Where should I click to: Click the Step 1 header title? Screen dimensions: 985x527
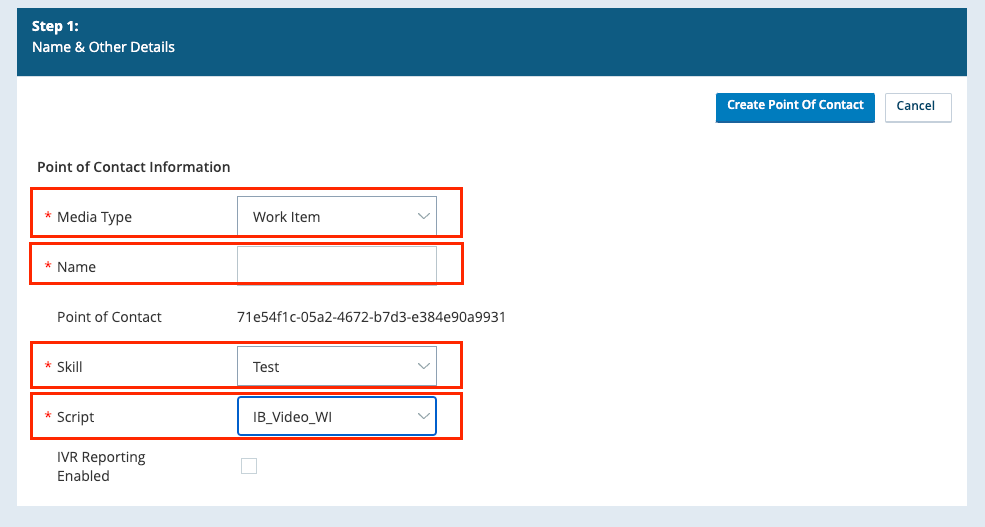click(55, 27)
